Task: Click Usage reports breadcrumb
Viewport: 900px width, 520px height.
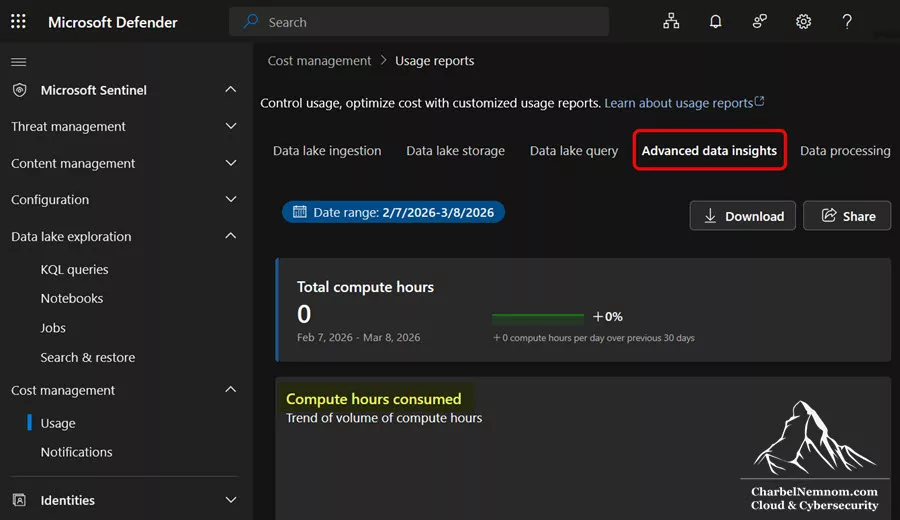Action: click(x=435, y=61)
